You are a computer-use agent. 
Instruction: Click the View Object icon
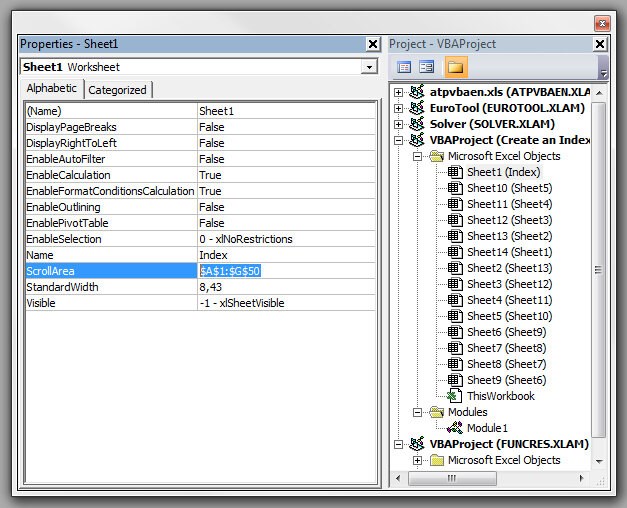[426, 67]
